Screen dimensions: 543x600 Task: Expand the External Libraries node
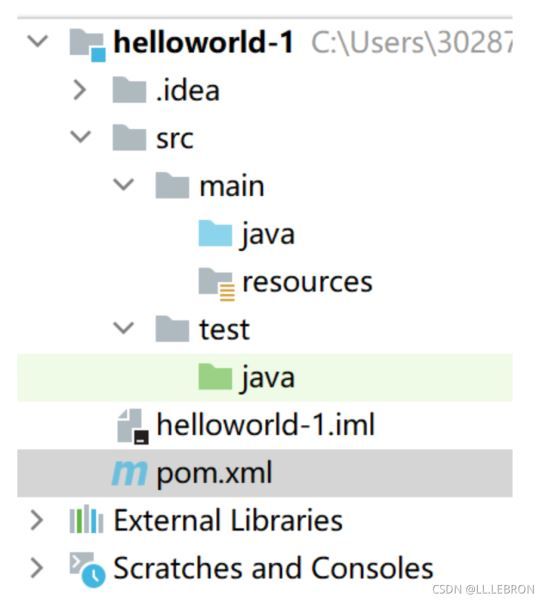point(37,520)
